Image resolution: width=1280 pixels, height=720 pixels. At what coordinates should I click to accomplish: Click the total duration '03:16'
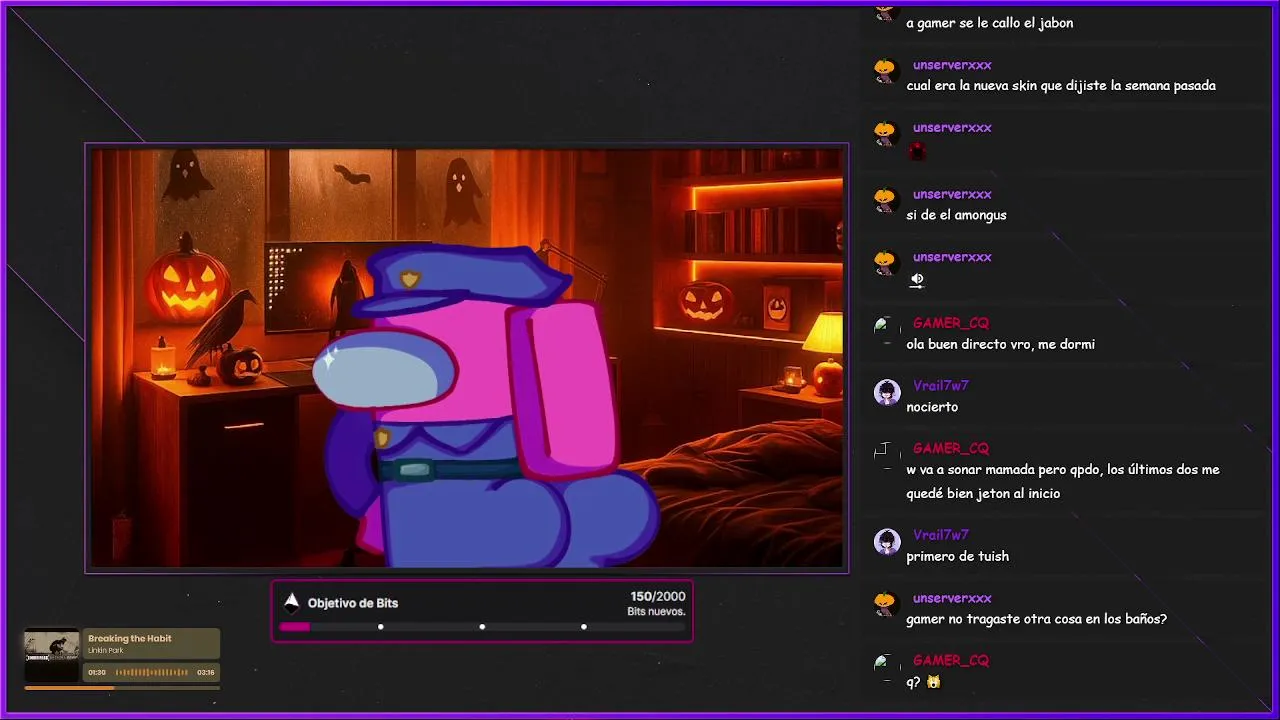tap(206, 673)
